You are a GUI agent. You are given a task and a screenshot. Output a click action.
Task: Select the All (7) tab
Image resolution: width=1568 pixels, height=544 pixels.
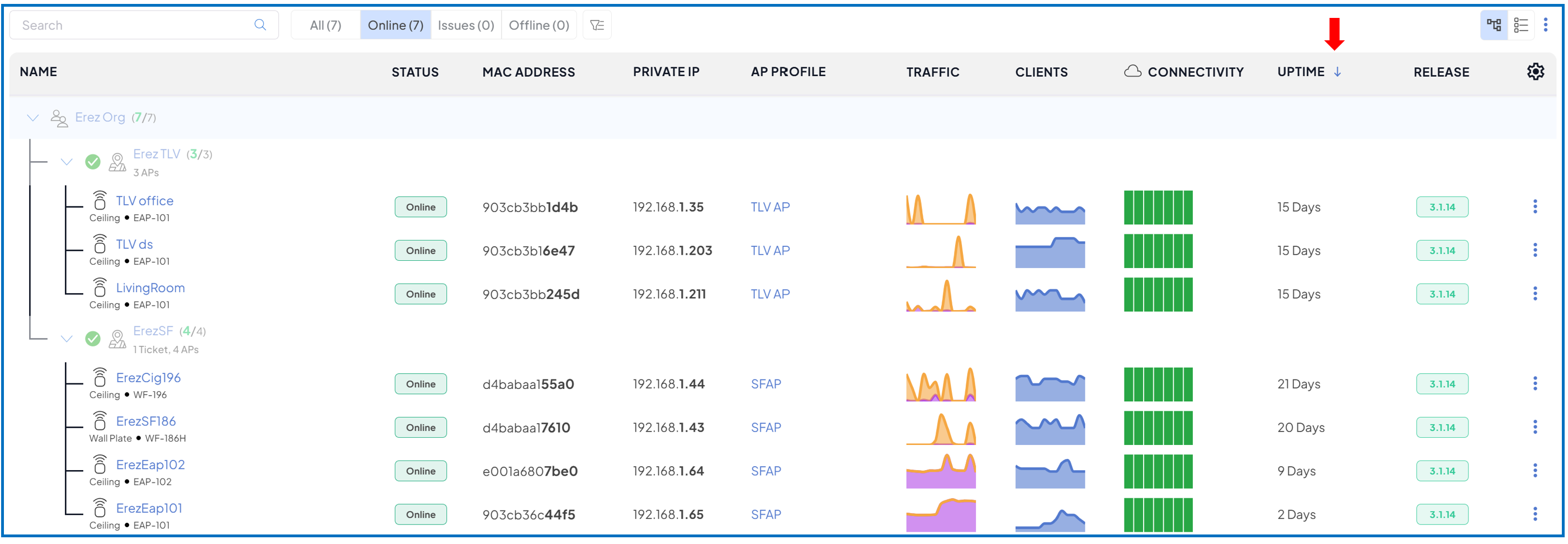[325, 25]
